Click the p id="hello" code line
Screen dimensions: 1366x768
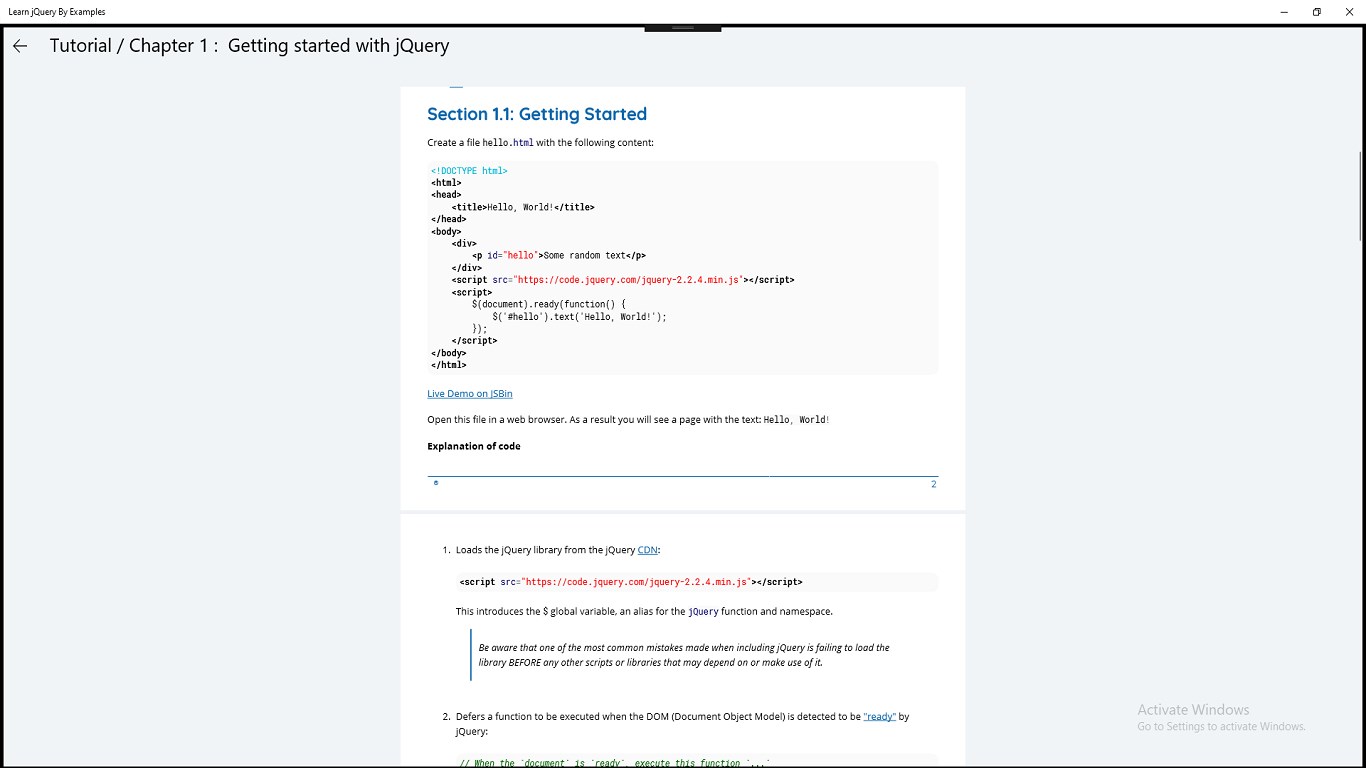pyautogui.click(x=559, y=255)
